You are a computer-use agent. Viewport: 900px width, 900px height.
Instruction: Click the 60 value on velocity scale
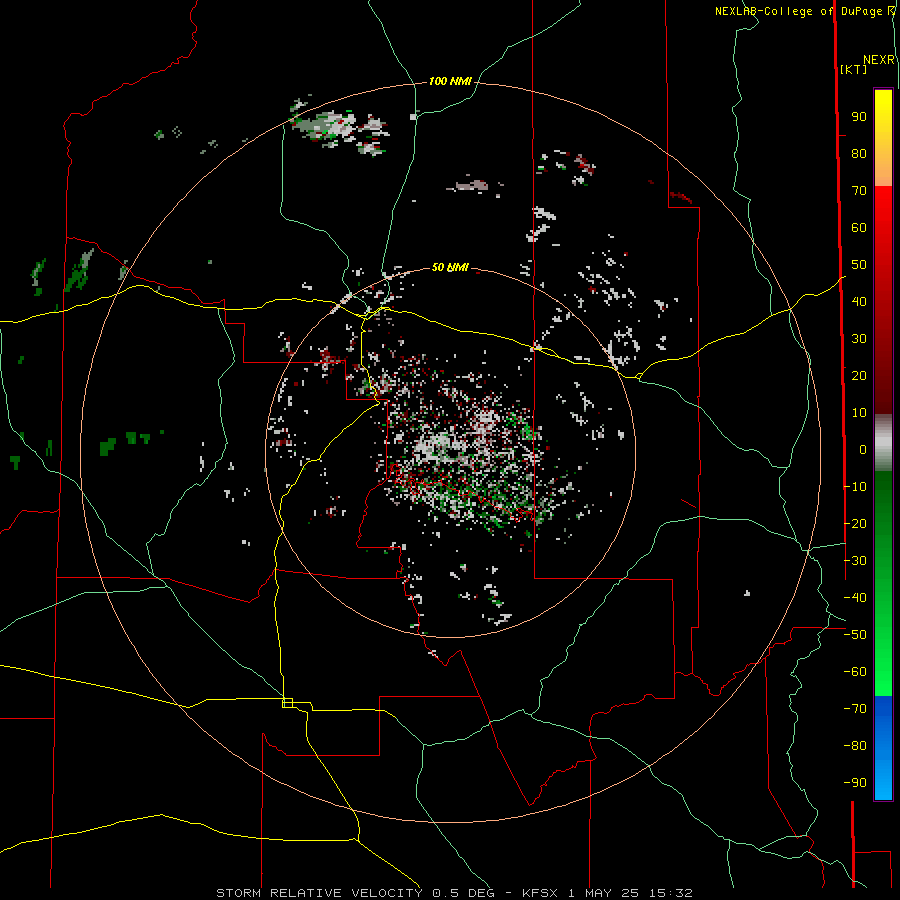(859, 227)
